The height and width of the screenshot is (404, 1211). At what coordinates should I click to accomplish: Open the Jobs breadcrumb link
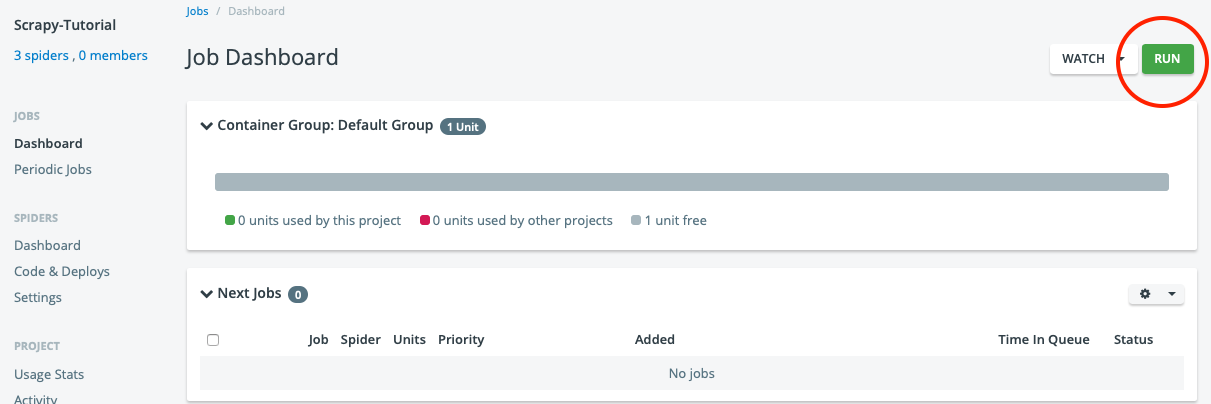point(198,11)
